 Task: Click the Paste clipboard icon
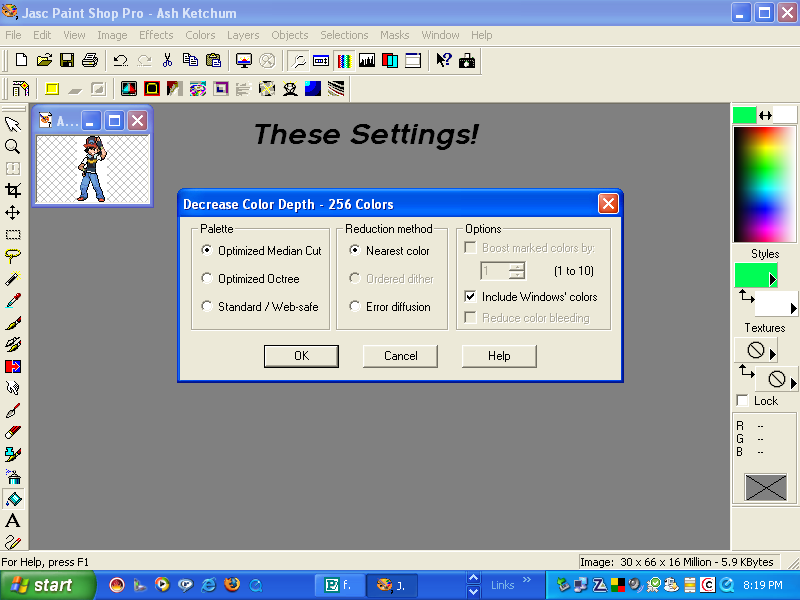213,60
